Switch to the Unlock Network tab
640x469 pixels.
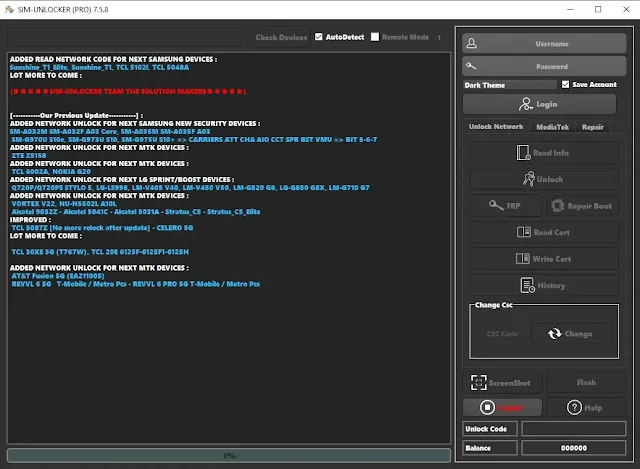tap(496, 127)
